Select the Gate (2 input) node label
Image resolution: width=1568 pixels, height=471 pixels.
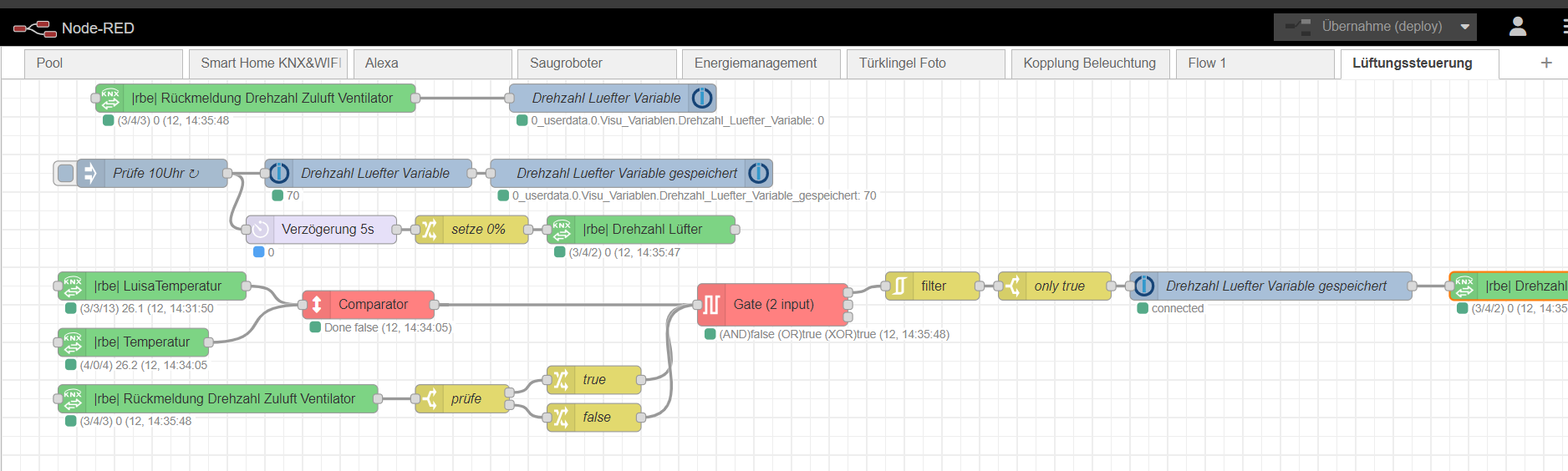[x=774, y=305]
